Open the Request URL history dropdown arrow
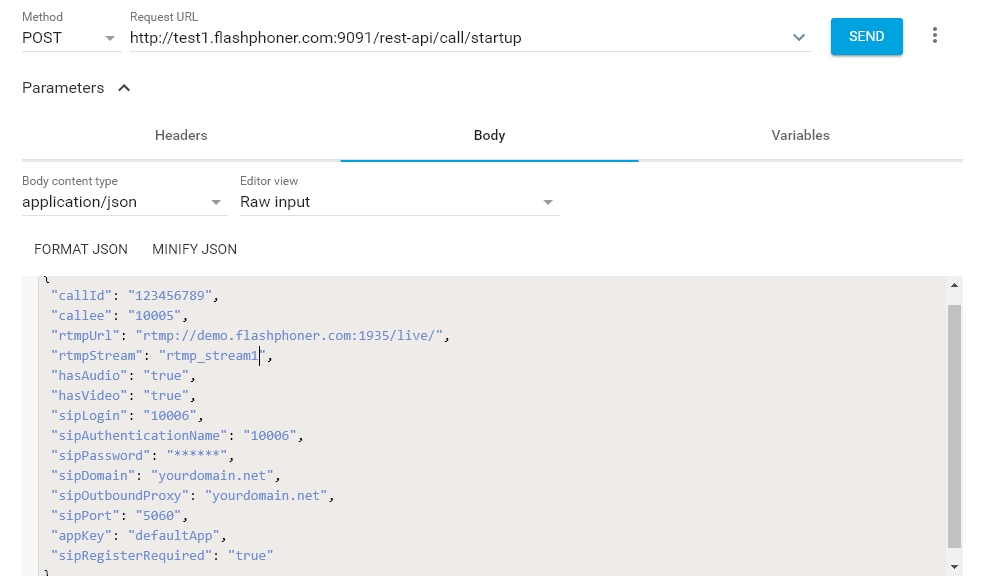 799,38
